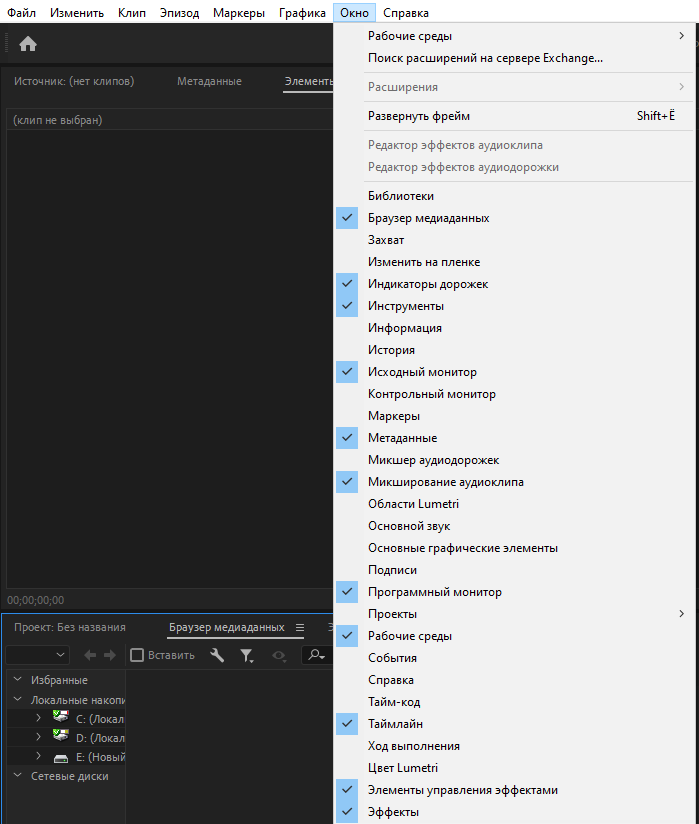Image resolution: width=699 pixels, height=824 pixels.
Task: Expand the D: drive node
Action: pos(38,737)
